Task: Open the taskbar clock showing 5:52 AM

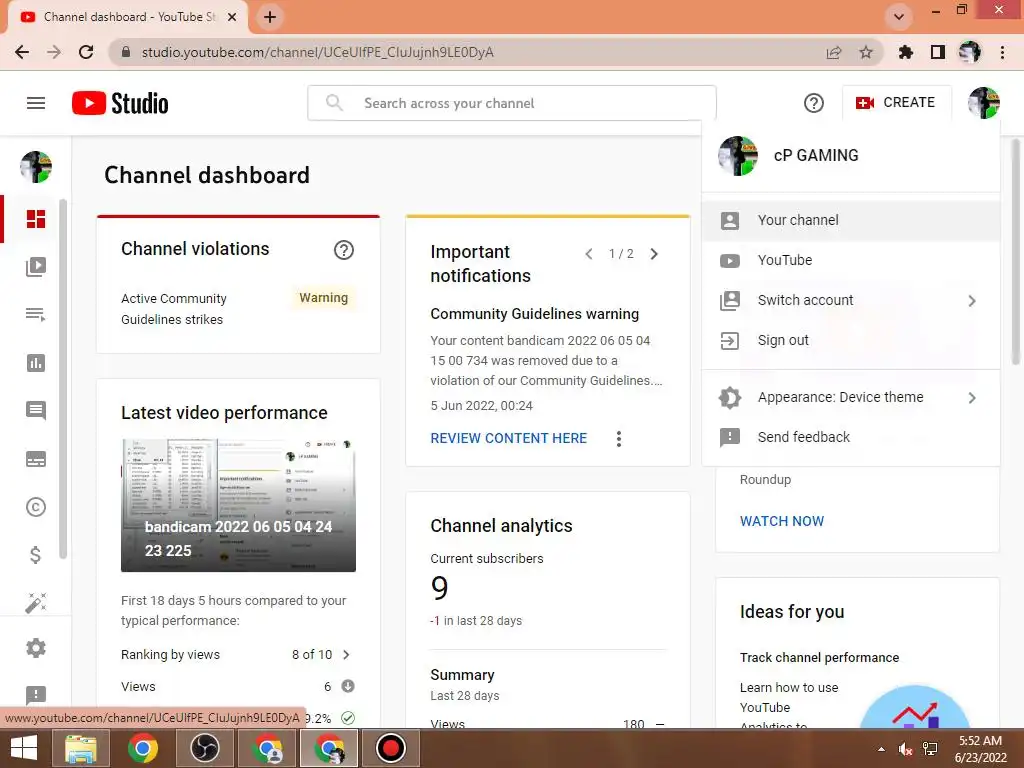Action: pyautogui.click(x=981, y=749)
